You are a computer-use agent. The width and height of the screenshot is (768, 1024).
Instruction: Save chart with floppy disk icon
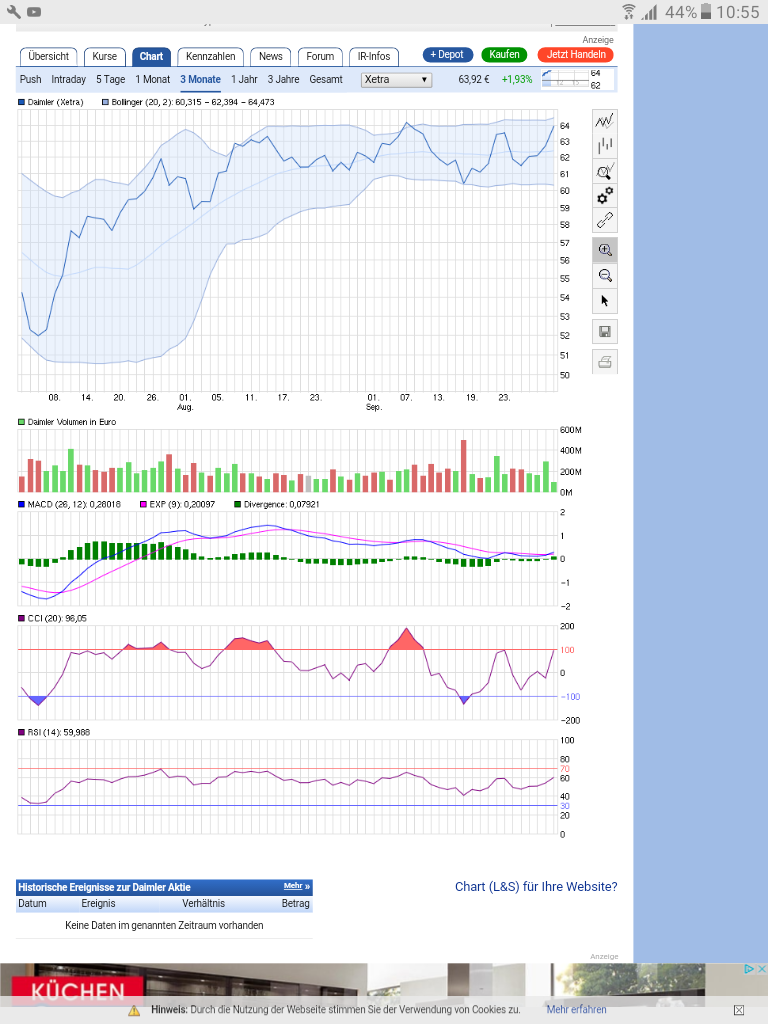605,332
